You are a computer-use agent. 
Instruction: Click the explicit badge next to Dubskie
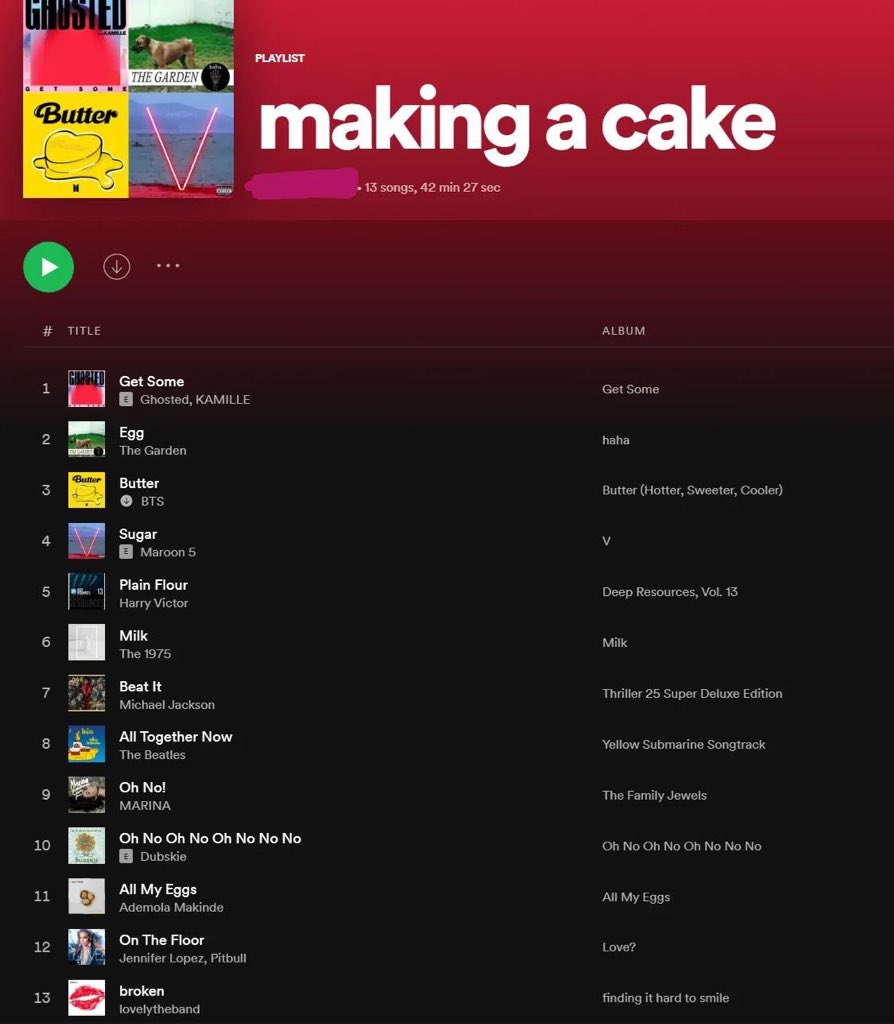pos(126,856)
